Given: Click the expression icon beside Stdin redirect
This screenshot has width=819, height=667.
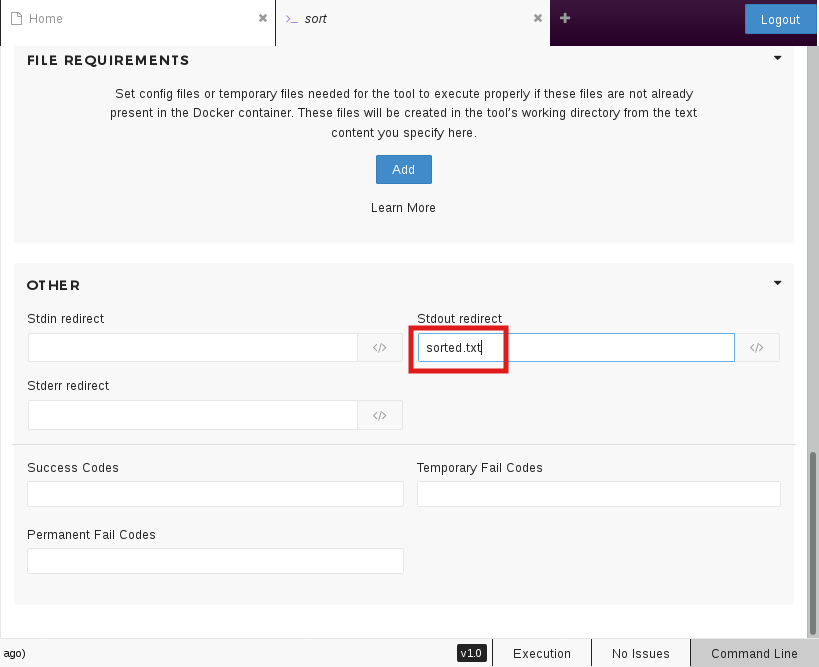Looking at the screenshot, I should point(380,348).
